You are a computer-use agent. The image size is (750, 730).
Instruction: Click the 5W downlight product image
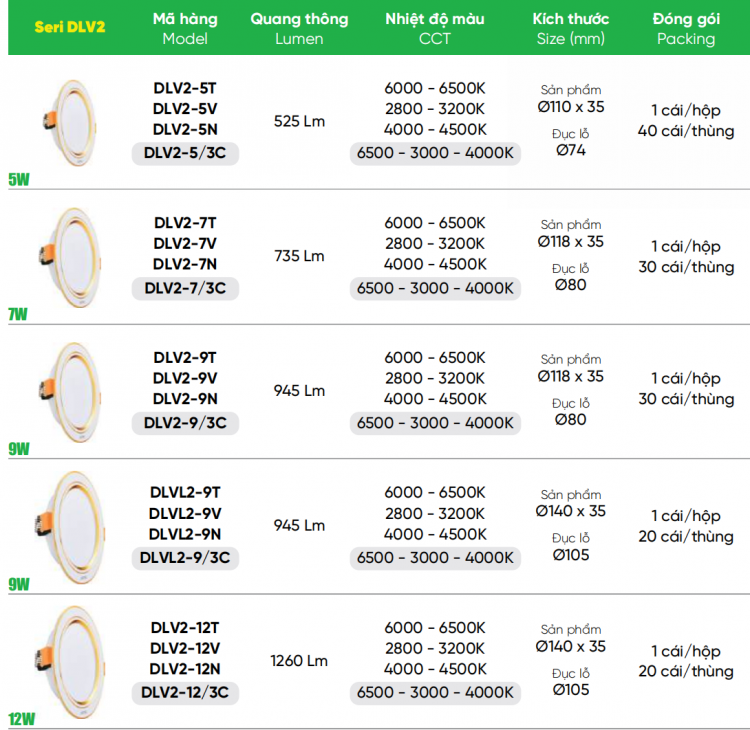coord(70,123)
